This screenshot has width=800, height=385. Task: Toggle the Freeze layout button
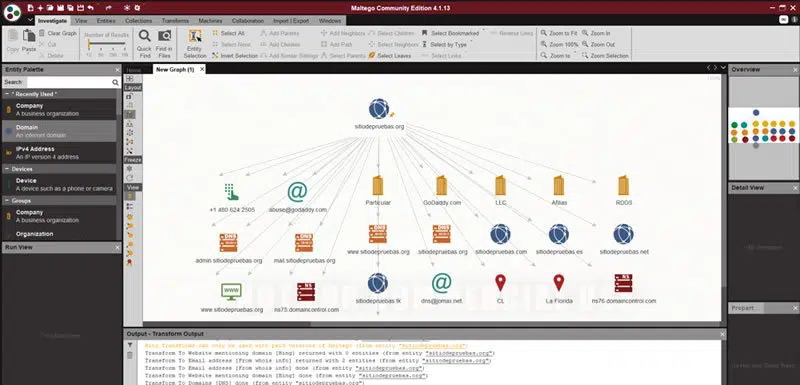130,168
